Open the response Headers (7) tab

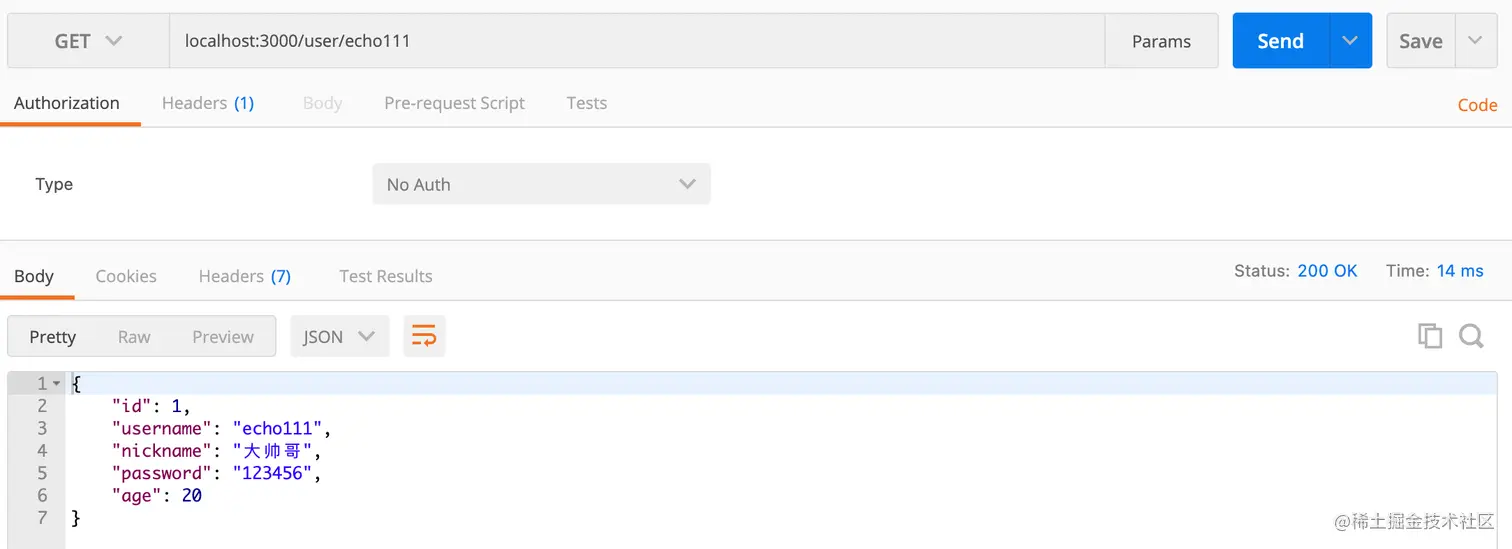click(x=244, y=276)
